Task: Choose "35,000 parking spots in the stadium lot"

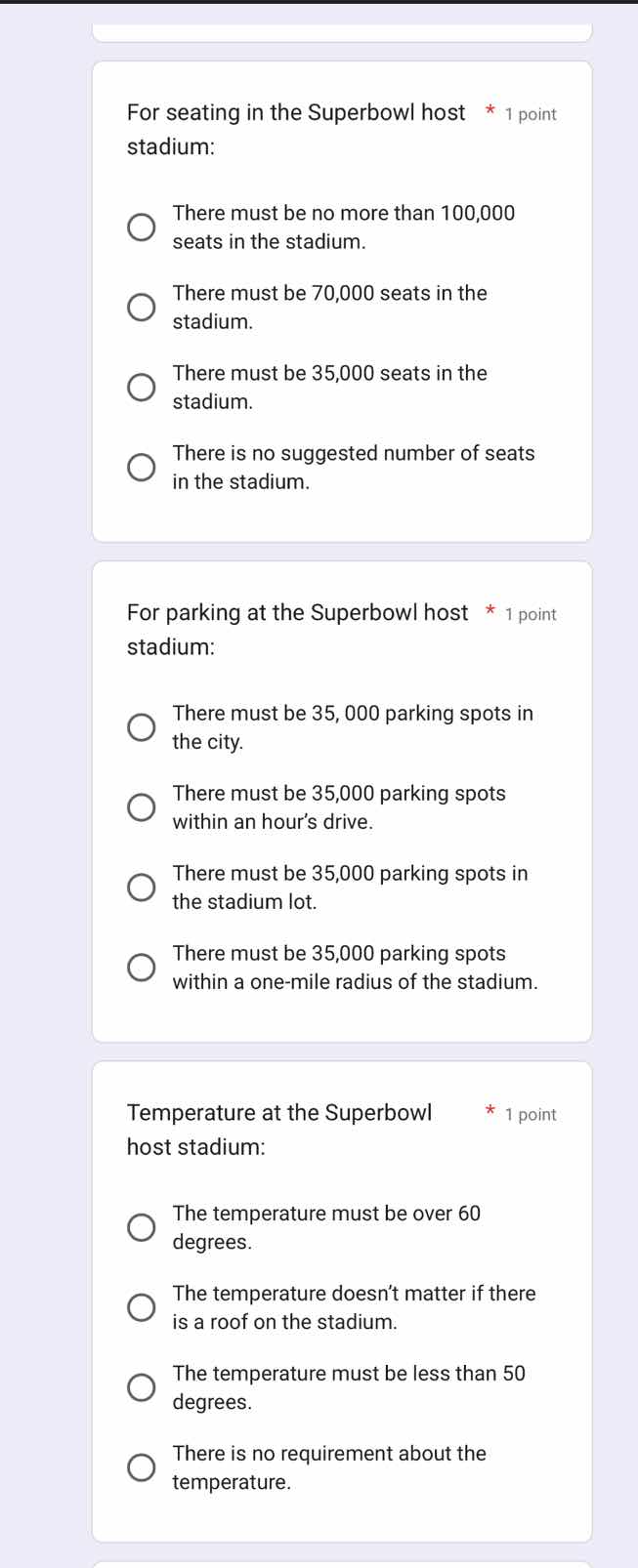Action: (141, 887)
